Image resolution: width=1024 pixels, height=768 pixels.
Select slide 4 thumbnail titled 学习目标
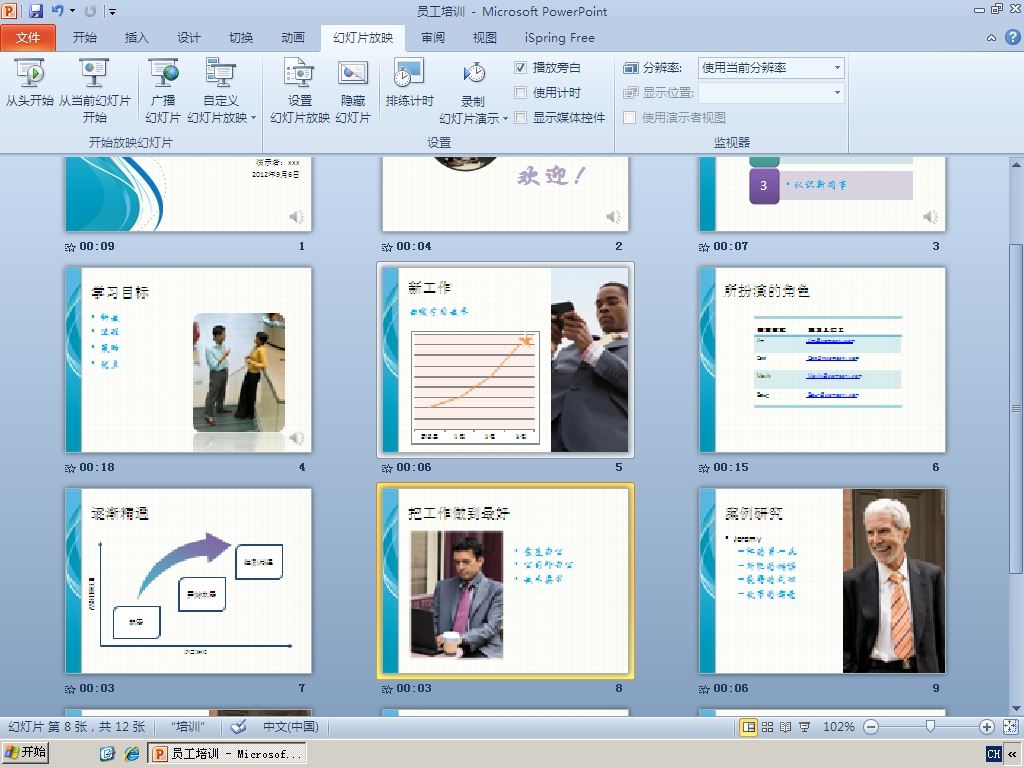(188, 360)
